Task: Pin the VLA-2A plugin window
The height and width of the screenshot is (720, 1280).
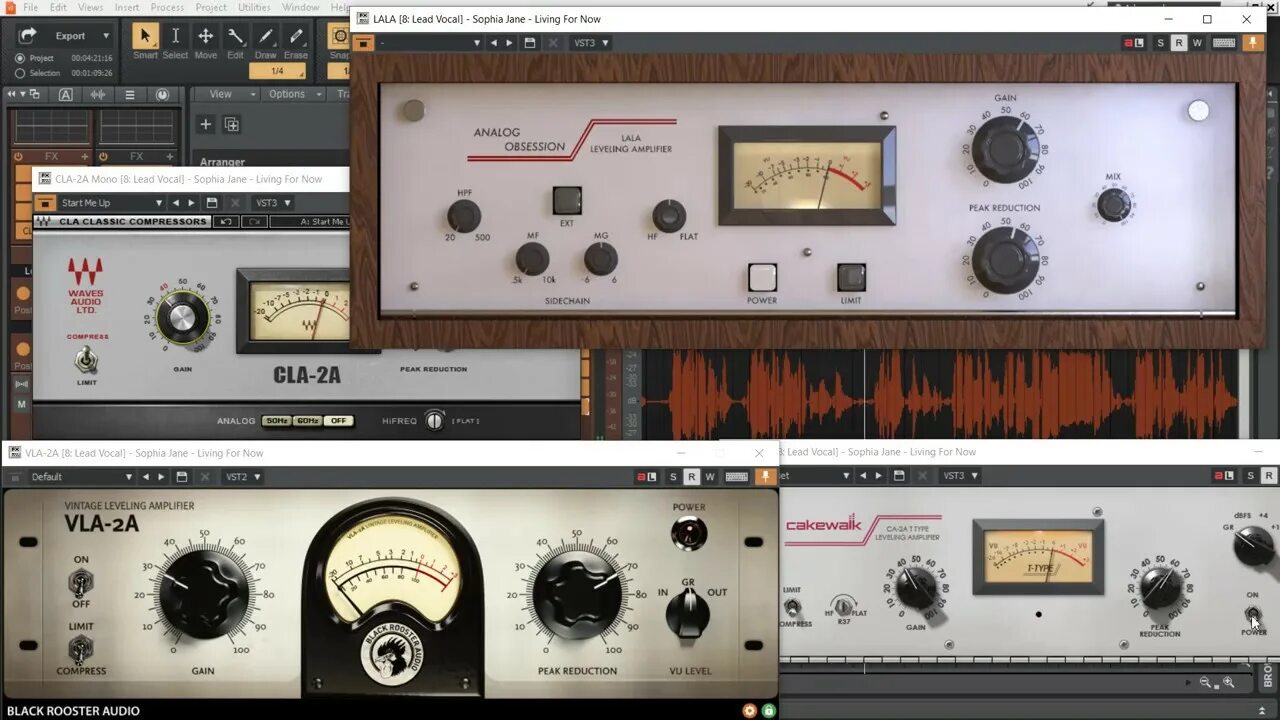Action: click(765, 477)
